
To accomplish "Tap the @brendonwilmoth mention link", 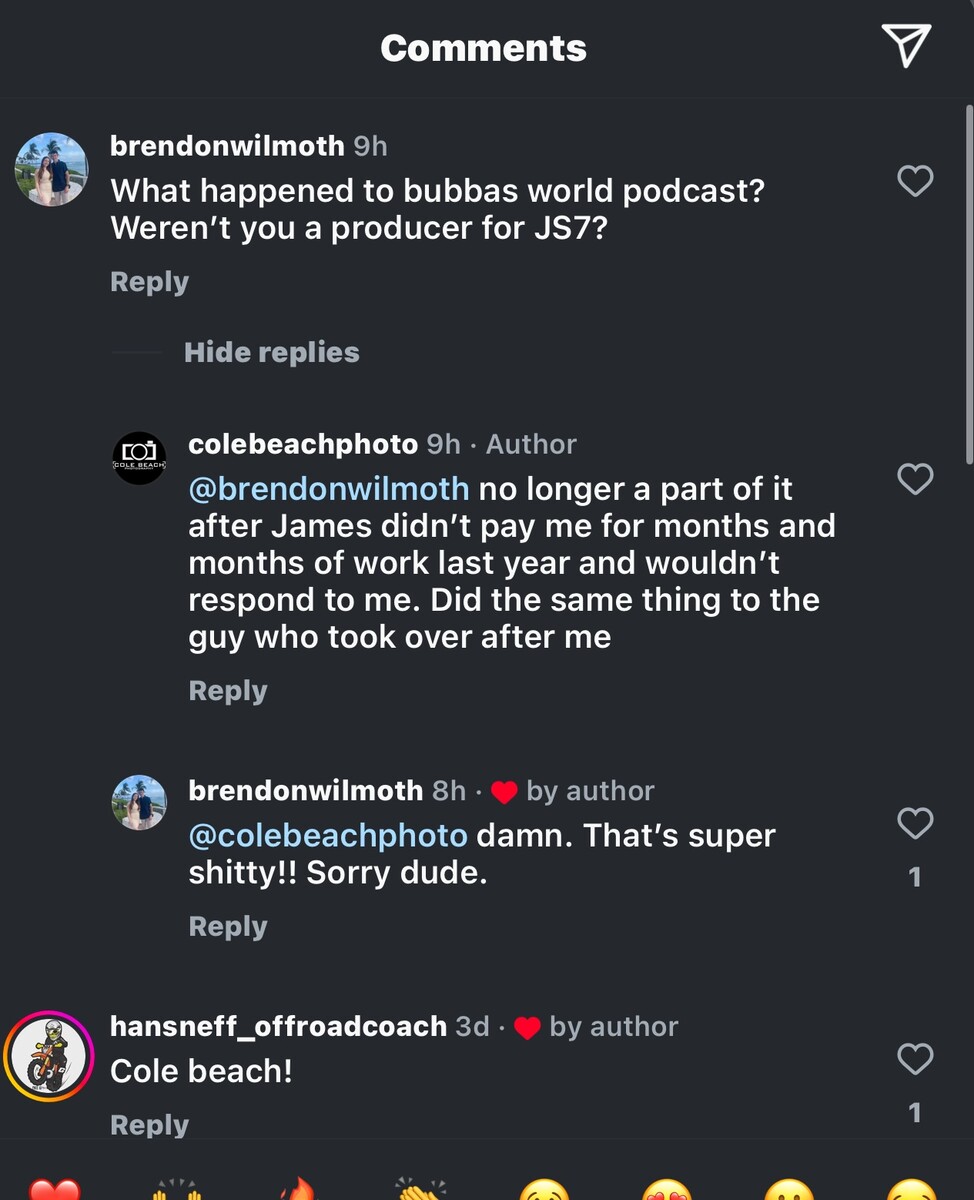I will coord(329,489).
